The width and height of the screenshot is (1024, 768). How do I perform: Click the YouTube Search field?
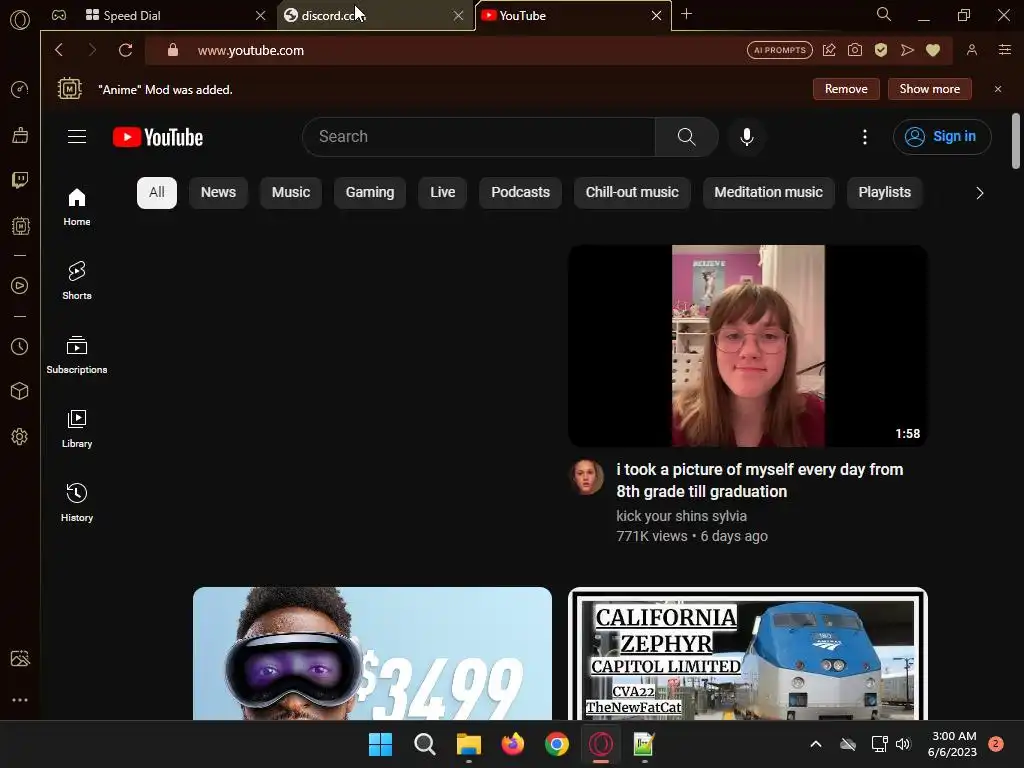pyautogui.click(x=479, y=136)
